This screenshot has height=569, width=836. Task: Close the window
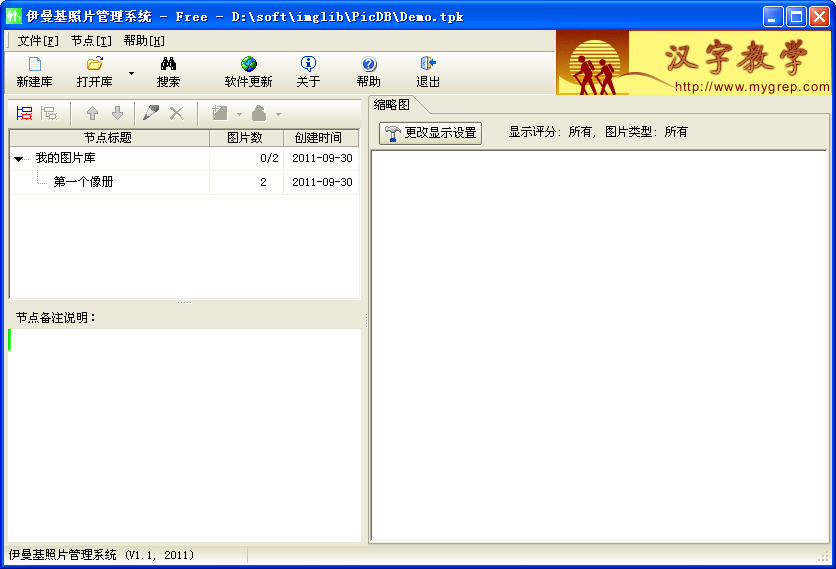pos(819,17)
